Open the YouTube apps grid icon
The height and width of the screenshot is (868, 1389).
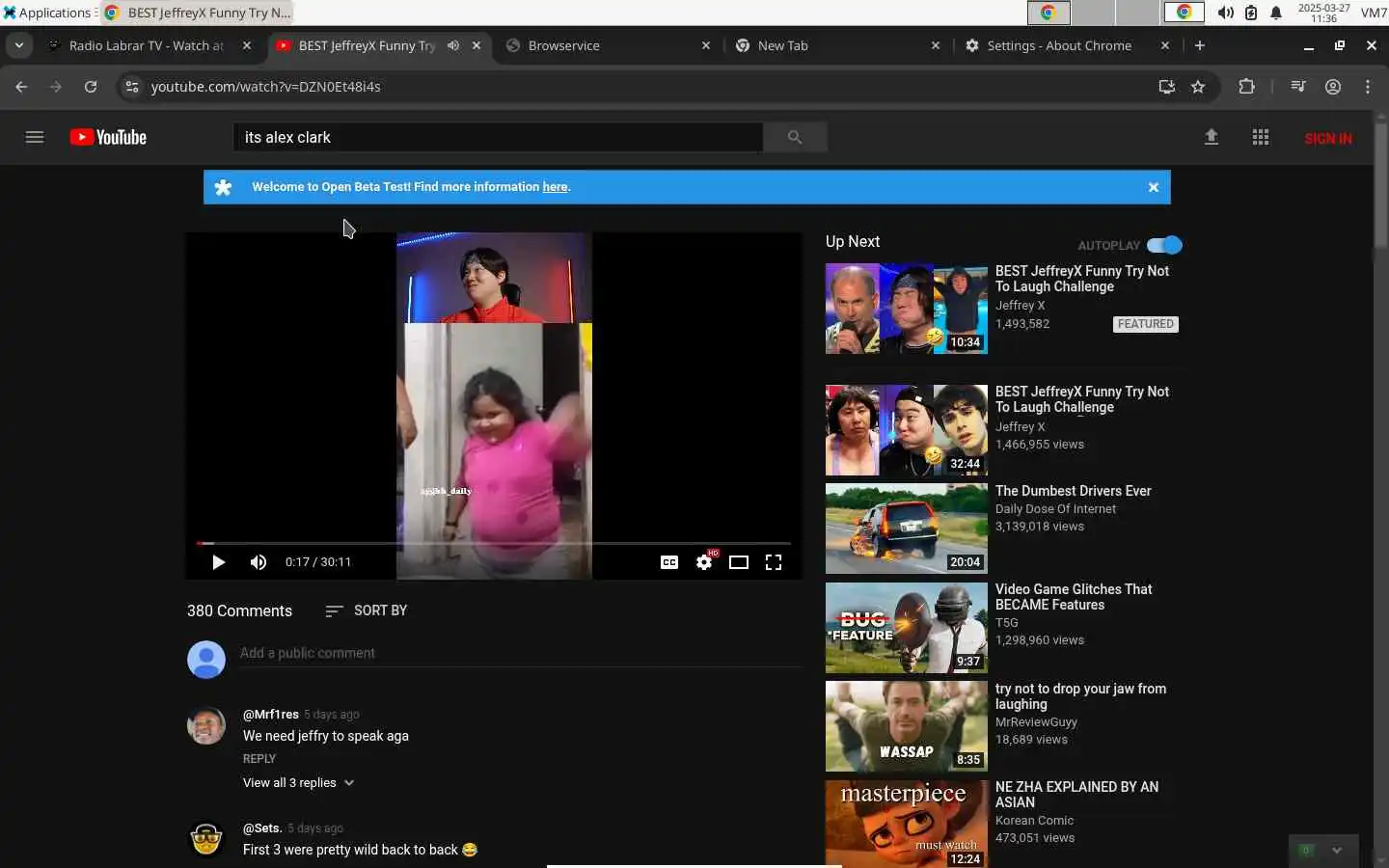click(x=1261, y=137)
